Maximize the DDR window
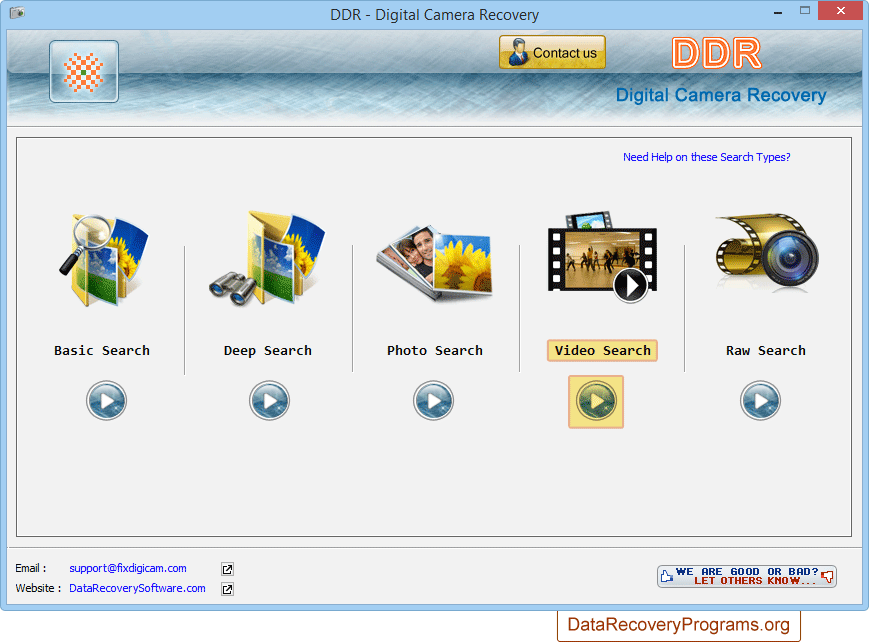This screenshot has width=869, height=642. click(x=805, y=11)
